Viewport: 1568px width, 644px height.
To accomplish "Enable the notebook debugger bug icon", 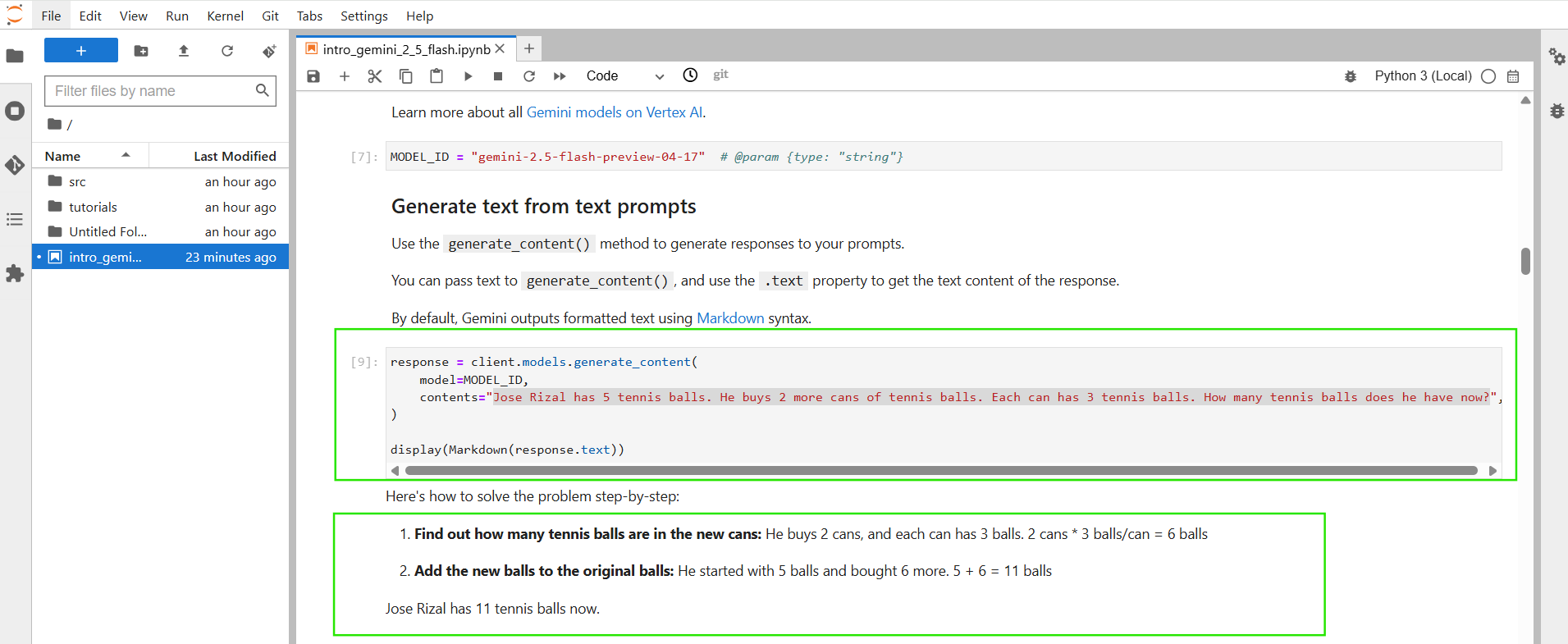I will [x=1351, y=76].
